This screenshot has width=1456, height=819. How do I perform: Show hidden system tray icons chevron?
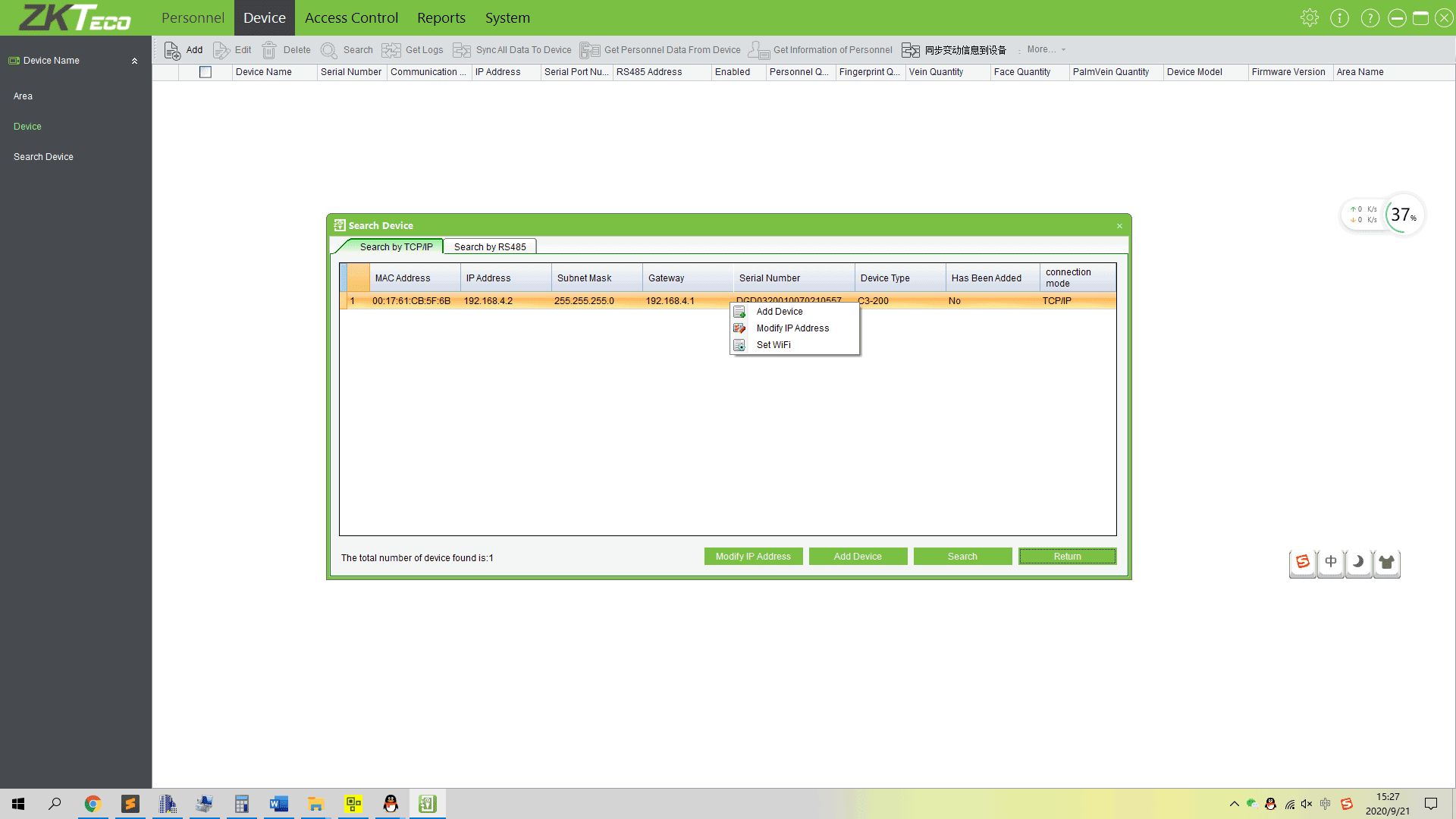coord(1234,804)
